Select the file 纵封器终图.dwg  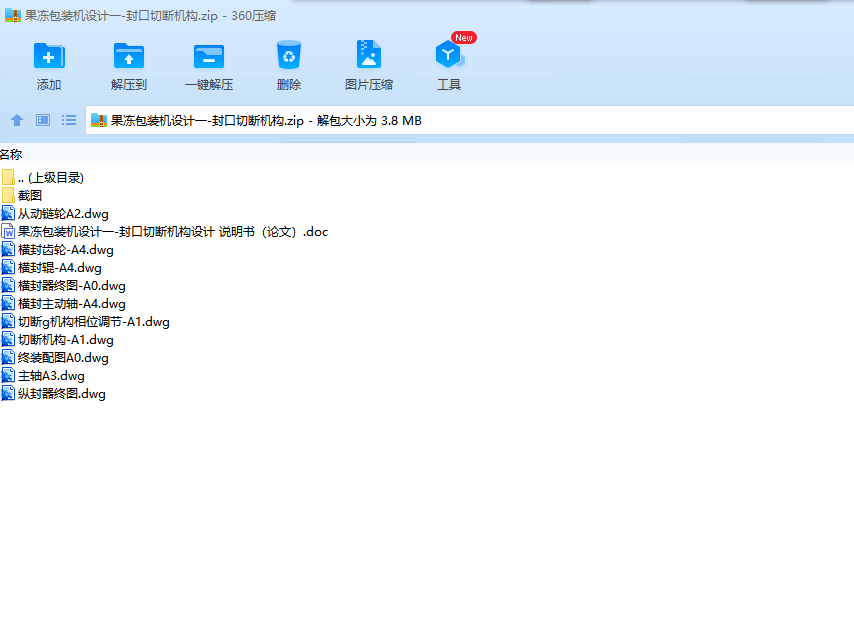(x=53, y=393)
